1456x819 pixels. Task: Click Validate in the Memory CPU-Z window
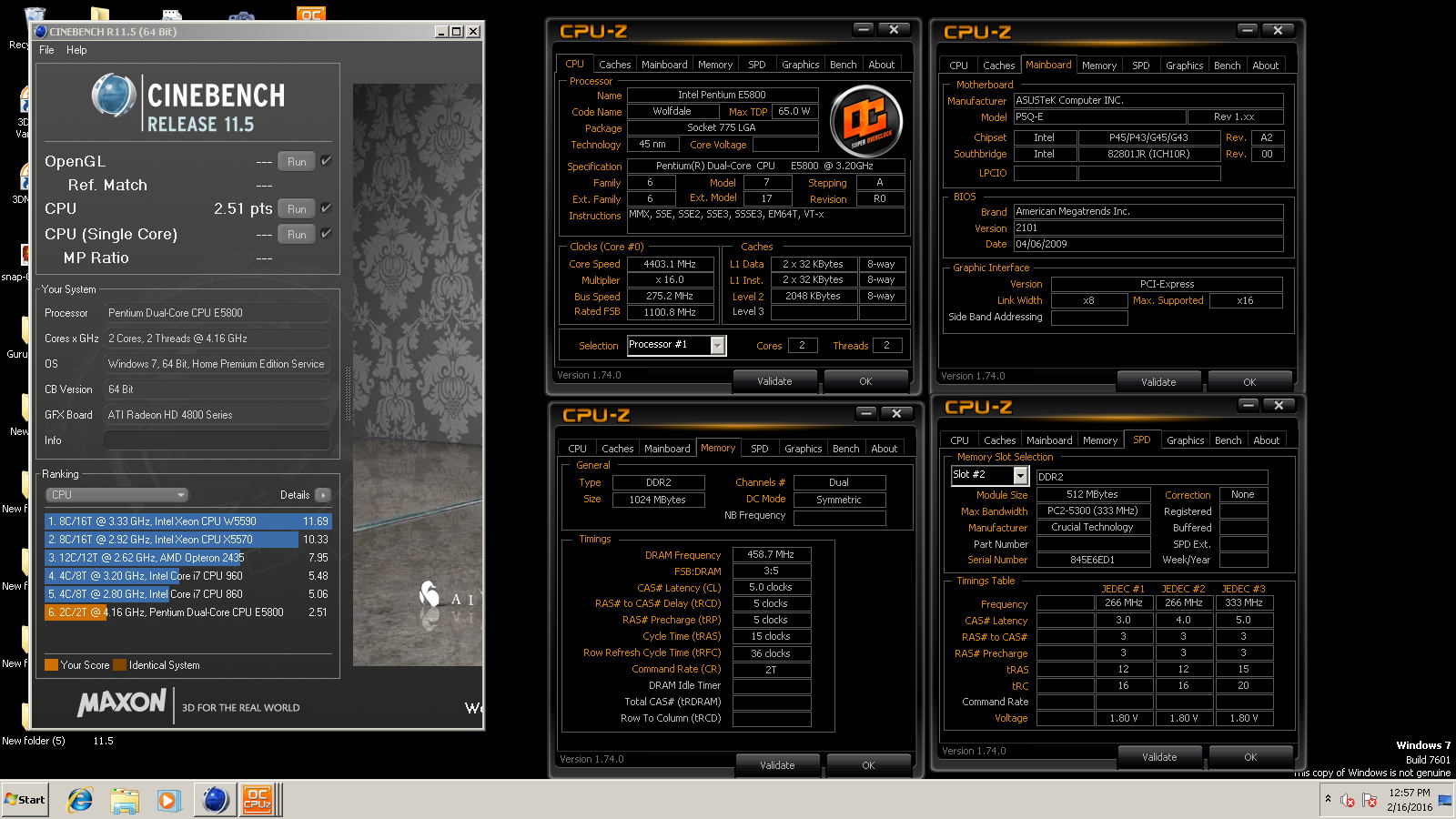click(x=777, y=765)
